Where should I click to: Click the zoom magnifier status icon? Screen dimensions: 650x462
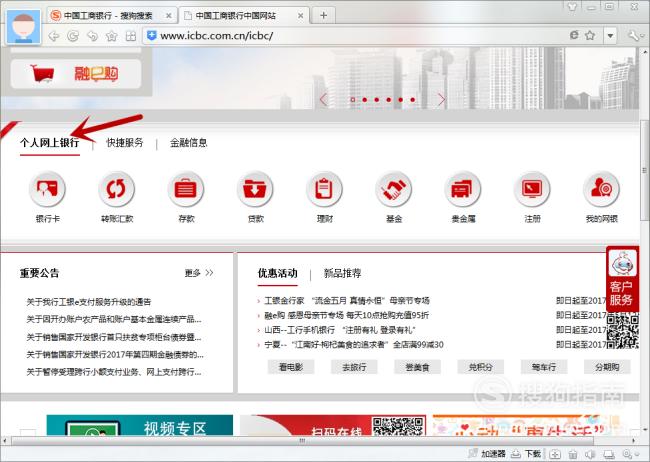627,454
